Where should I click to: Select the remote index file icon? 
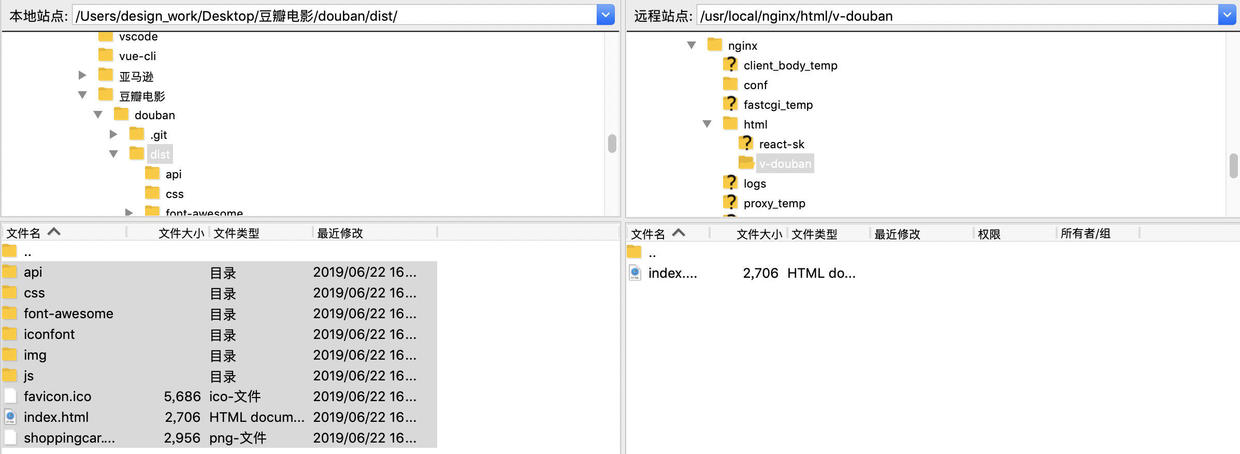pos(635,273)
